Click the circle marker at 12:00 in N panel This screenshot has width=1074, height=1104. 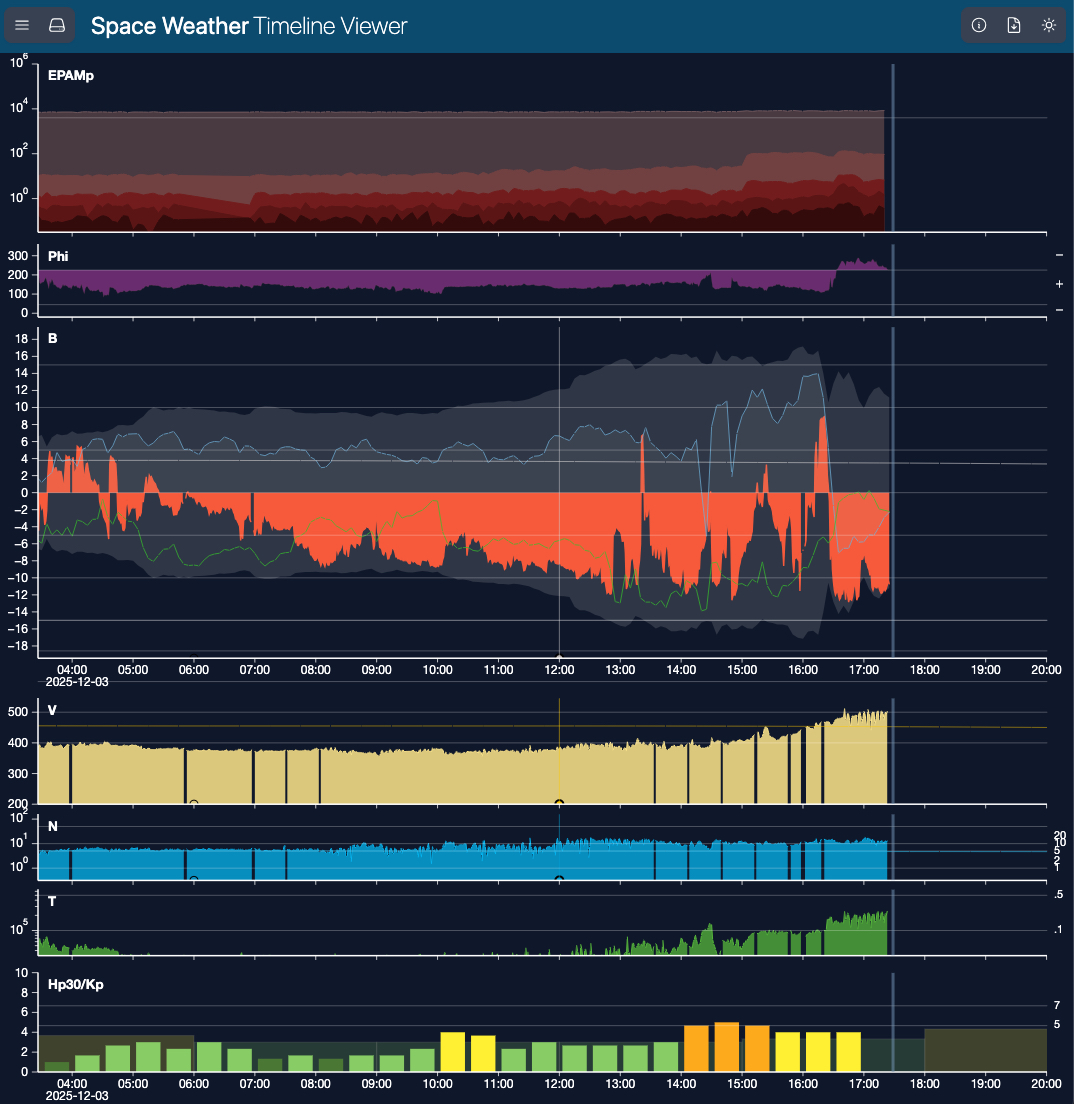click(x=559, y=879)
